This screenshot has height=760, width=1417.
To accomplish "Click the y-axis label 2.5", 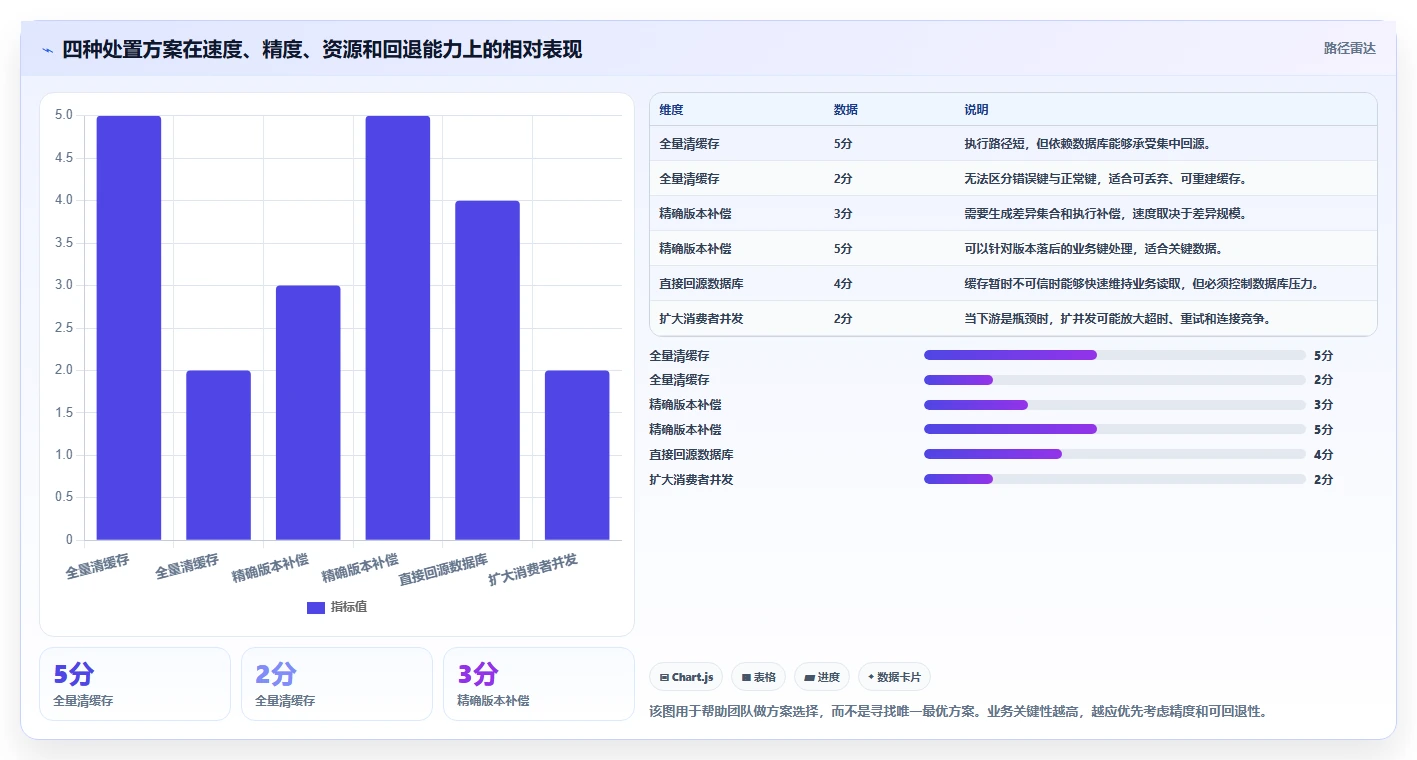I will click(63, 328).
